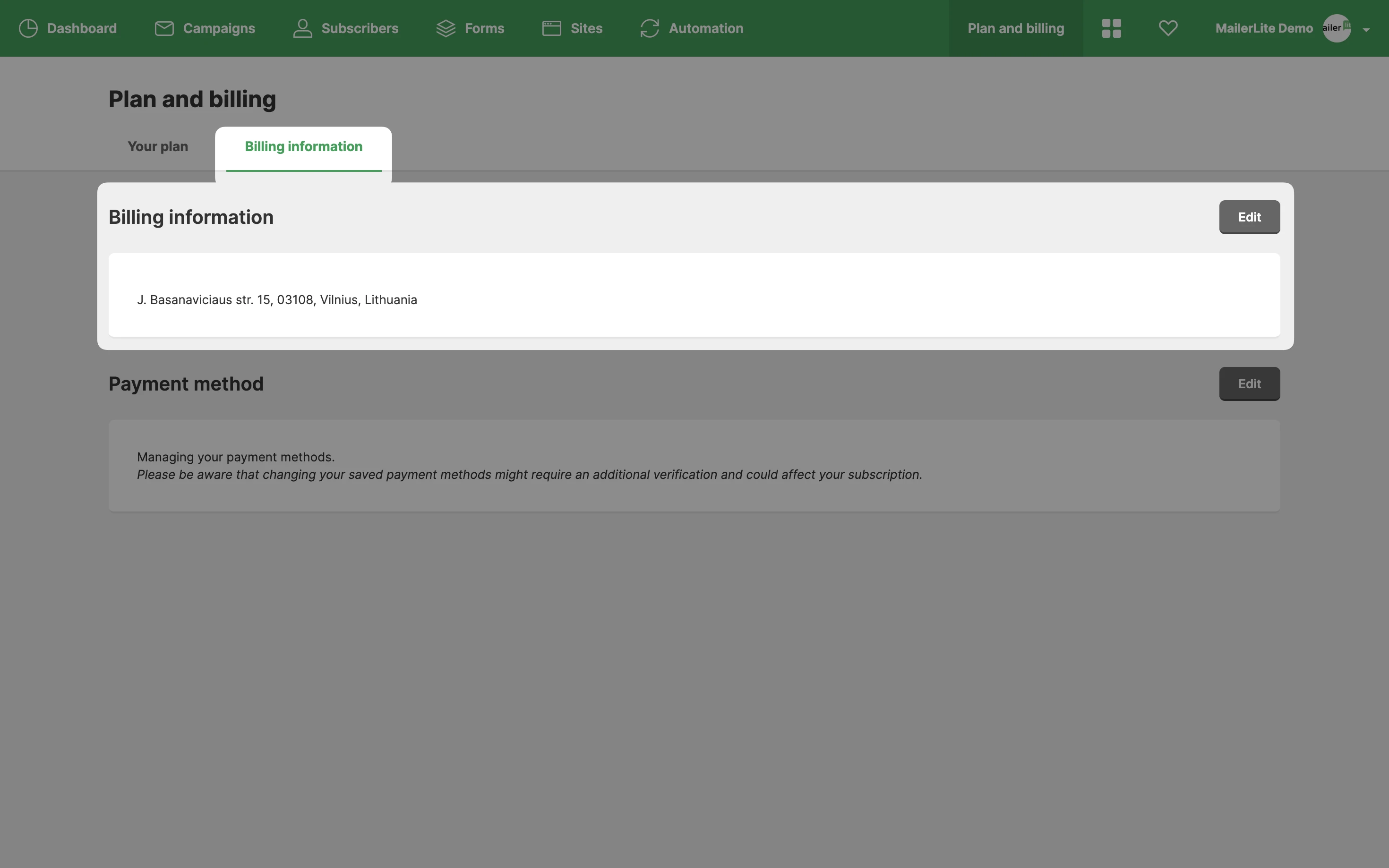Click the Automation refresh arrows icon

(650, 28)
